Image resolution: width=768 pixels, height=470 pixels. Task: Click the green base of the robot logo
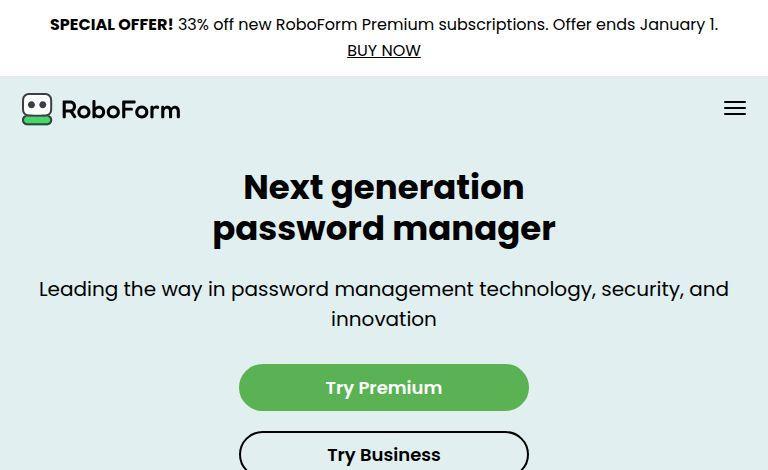point(37,120)
